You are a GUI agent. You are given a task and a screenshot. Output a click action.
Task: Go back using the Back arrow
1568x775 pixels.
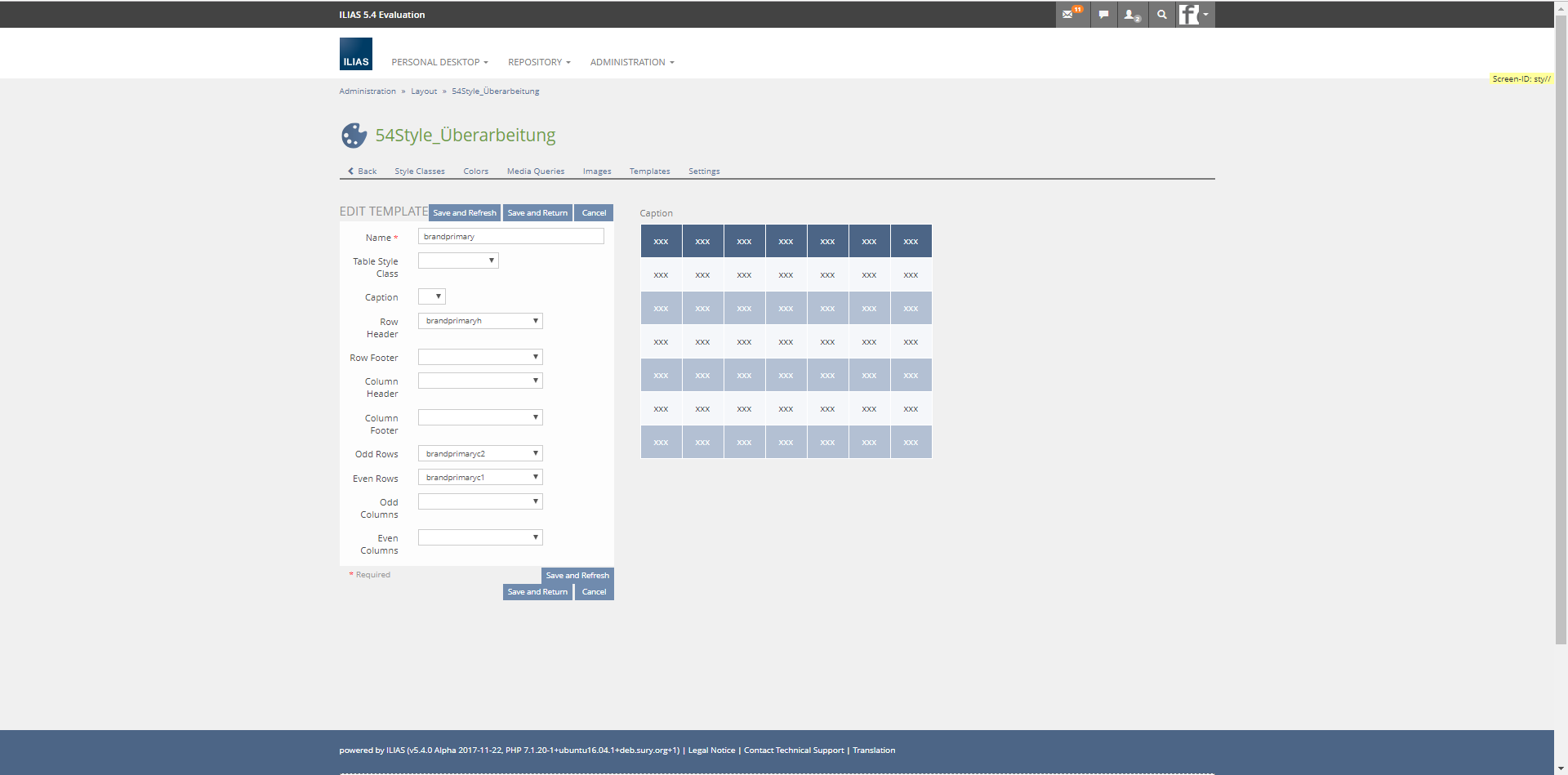[x=362, y=171]
